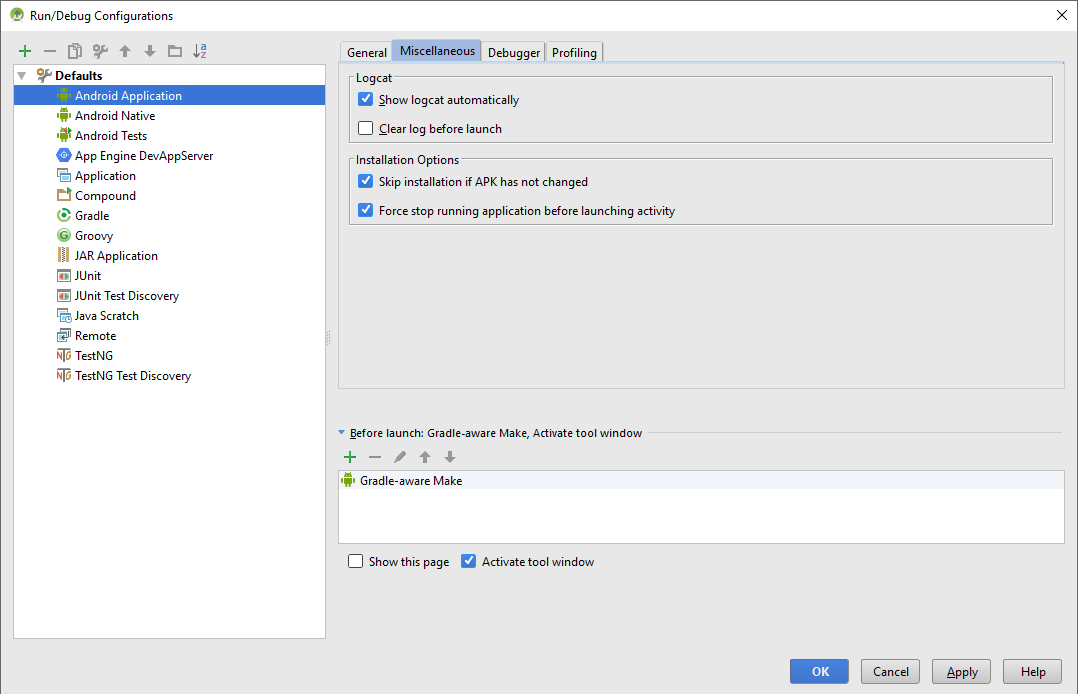Enable Clear log before launch
Screen dimensions: 1078x694
point(366,128)
